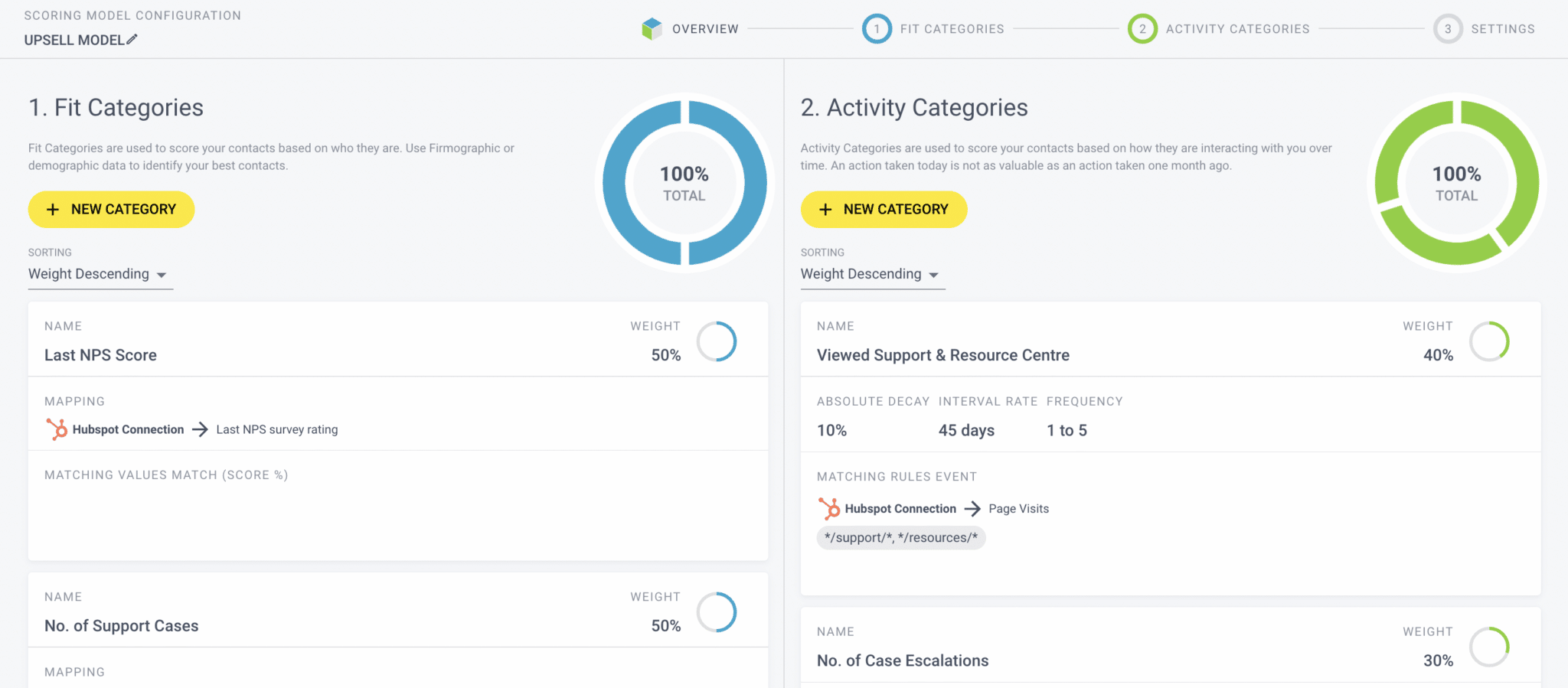Click step 3 circle for Settings
Viewport: 1568px width, 688px height.
click(x=1448, y=29)
